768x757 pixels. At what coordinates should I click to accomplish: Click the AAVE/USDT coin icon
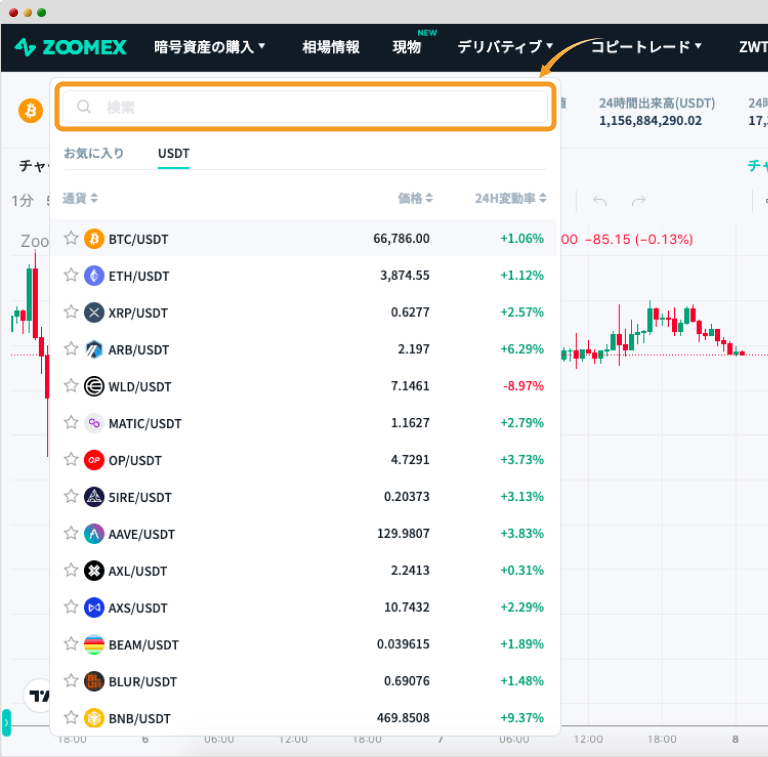[94, 534]
